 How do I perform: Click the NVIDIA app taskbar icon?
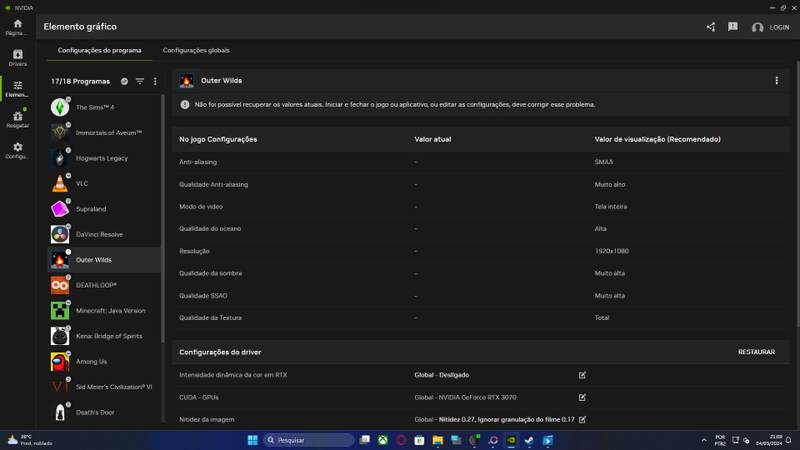tap(511, 440)
